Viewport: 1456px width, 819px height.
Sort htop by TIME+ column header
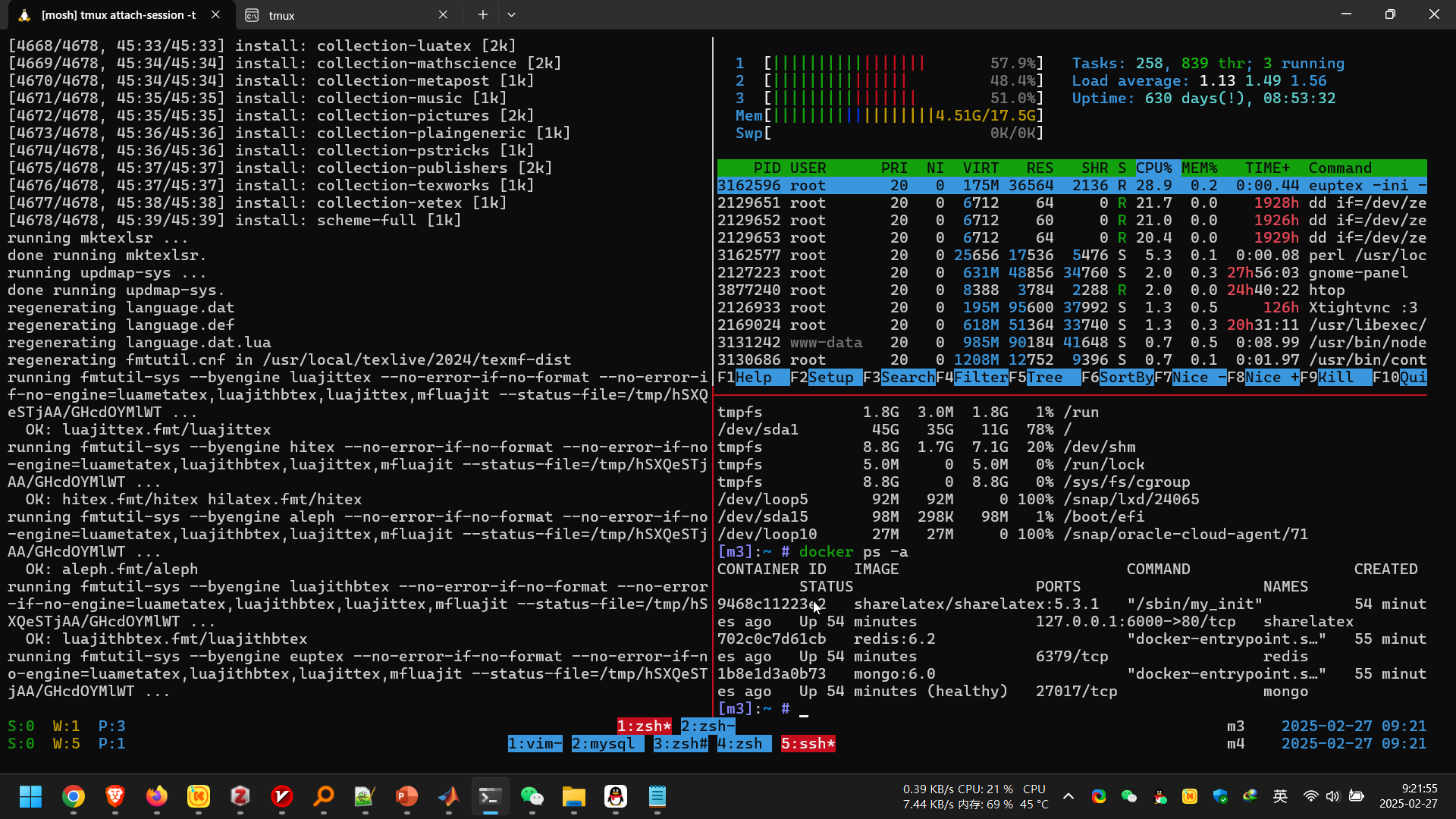(x=1267, y=168)
